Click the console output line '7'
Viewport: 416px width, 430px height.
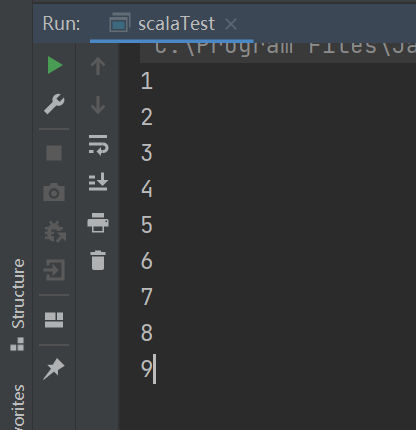(147, 297)
